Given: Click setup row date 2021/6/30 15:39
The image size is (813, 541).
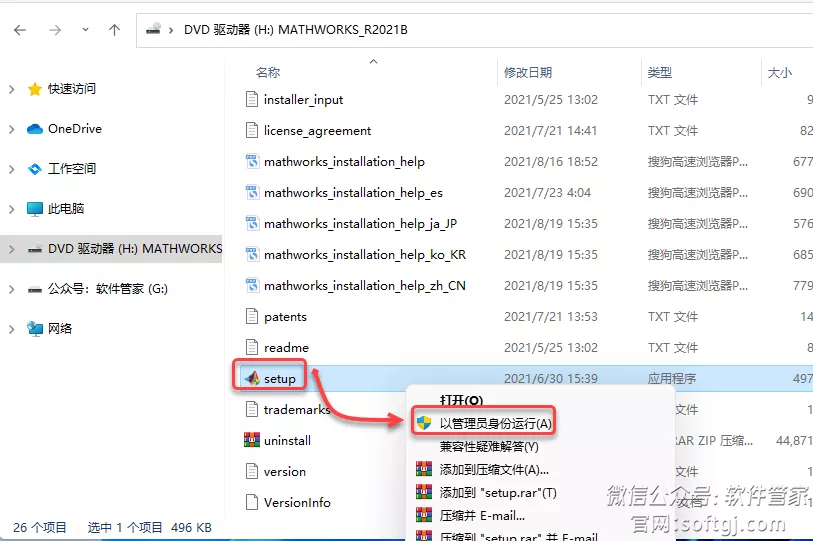Looking at the screenshot, I should coord(551,379).
